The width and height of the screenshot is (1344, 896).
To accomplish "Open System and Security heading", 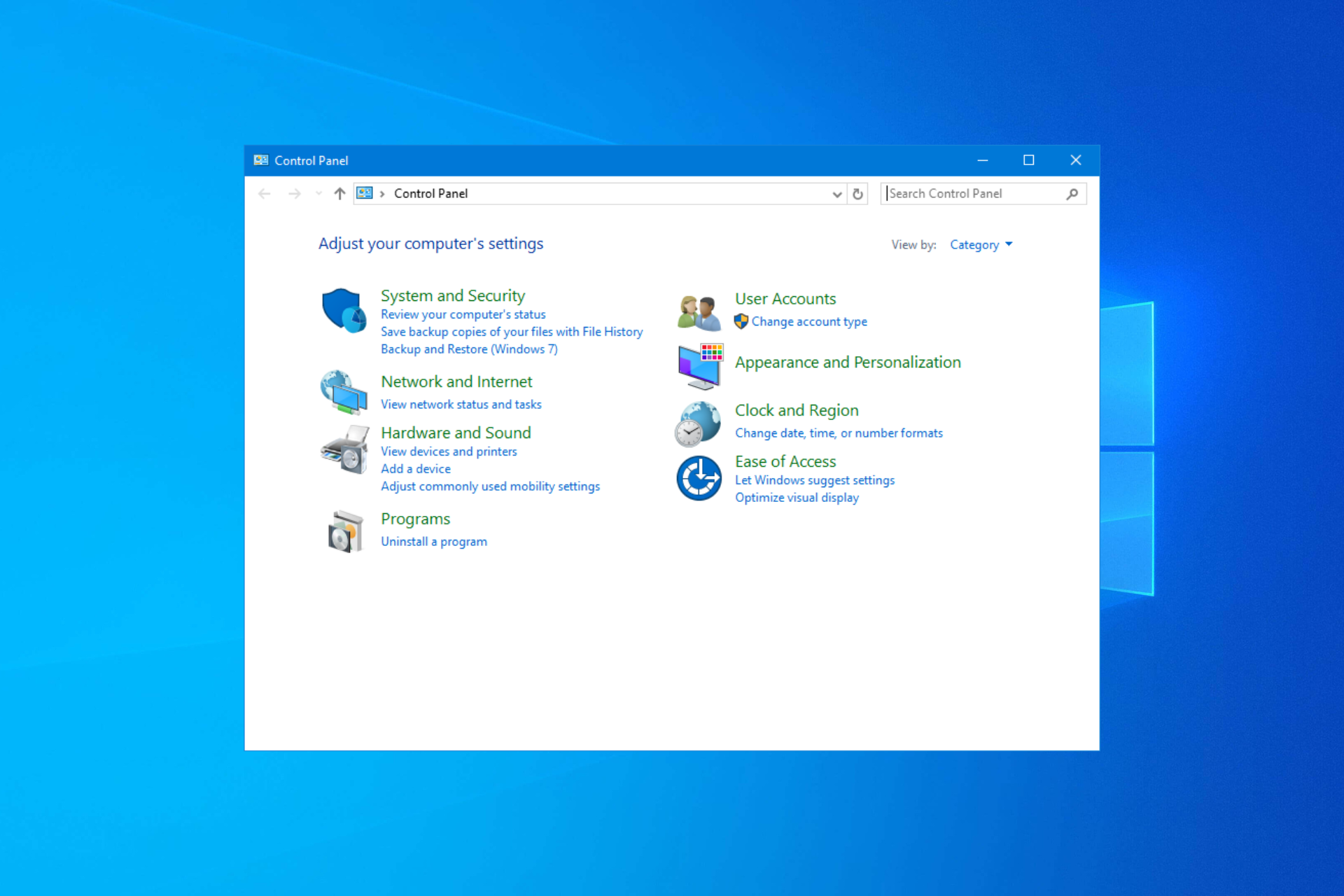I will (x=452, y=295).
